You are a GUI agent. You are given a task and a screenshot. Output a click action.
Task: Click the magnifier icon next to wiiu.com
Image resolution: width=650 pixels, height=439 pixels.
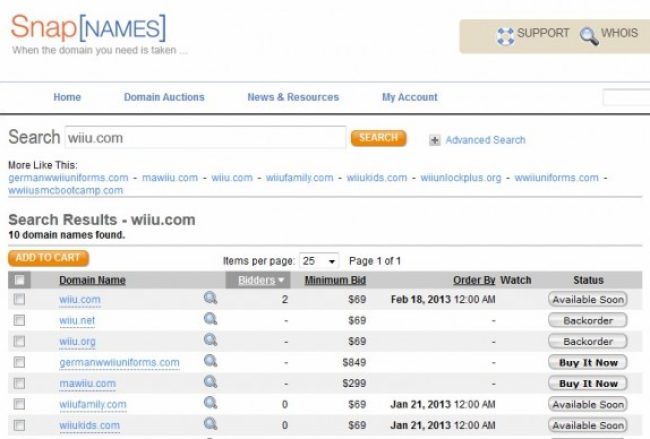click(210, 298)
